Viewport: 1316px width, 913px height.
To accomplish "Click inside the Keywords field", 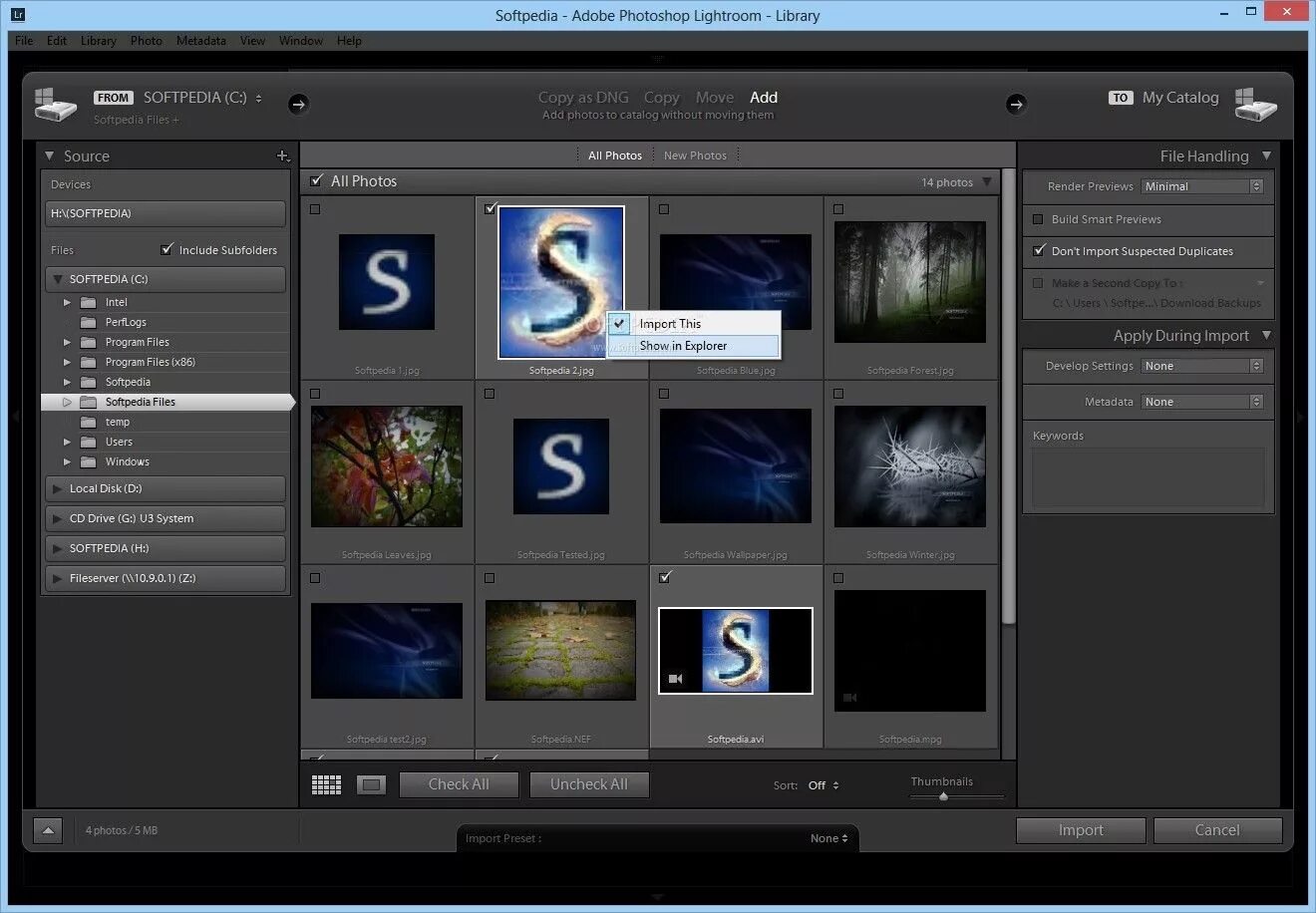I will (x=1149, y=478).
